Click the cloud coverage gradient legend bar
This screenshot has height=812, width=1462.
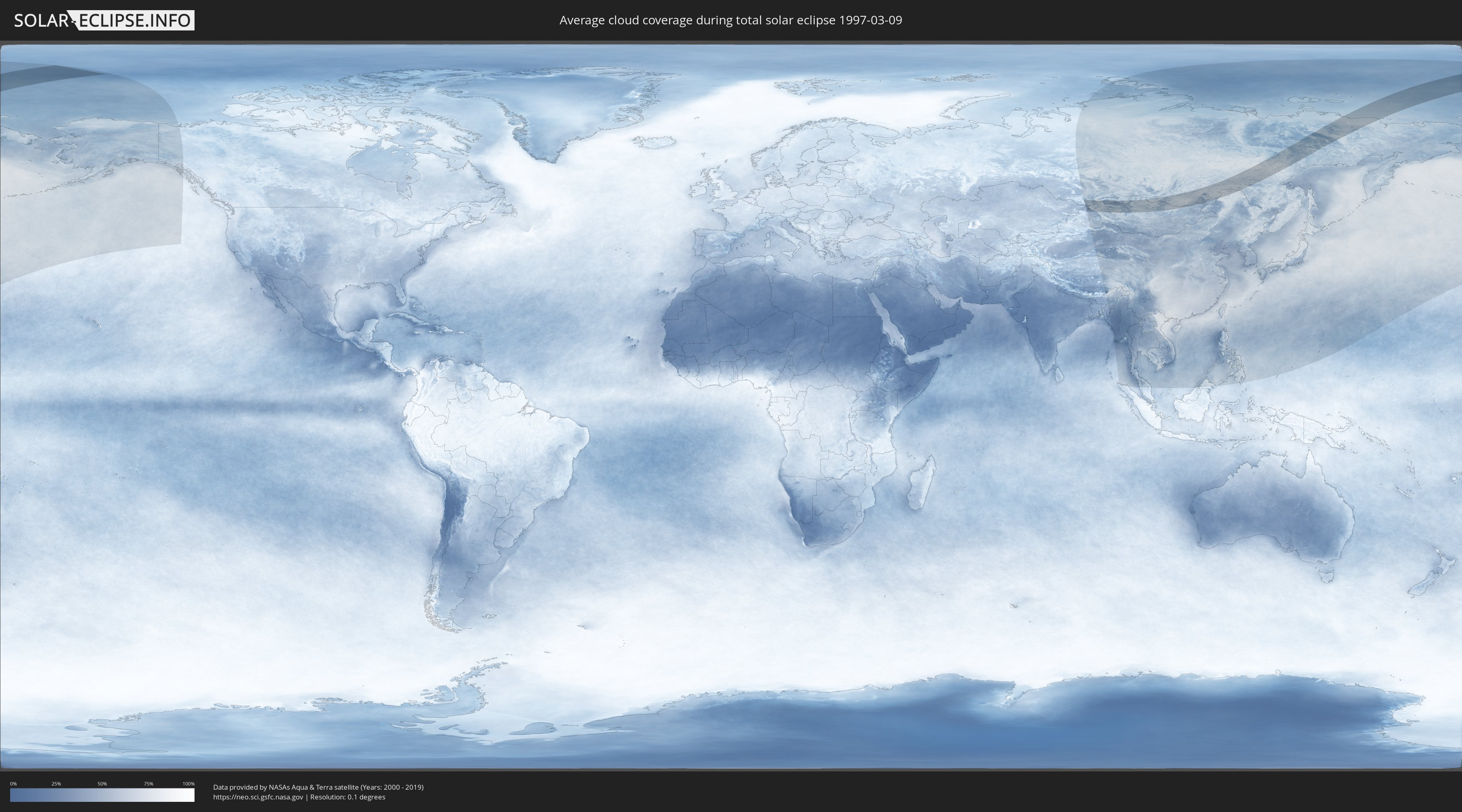[102, 795]
